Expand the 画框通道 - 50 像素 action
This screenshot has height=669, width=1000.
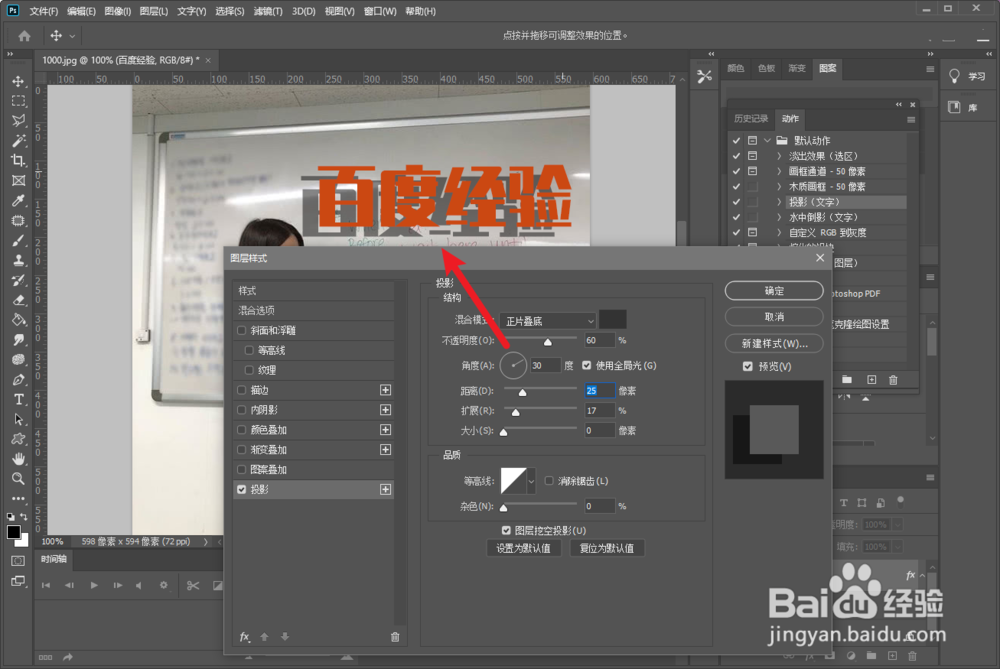[x=779, y=171]
